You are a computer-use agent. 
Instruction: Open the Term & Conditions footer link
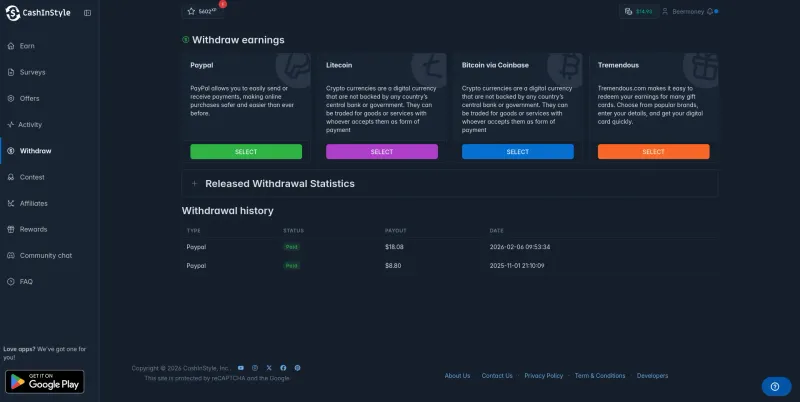point(600,376)
